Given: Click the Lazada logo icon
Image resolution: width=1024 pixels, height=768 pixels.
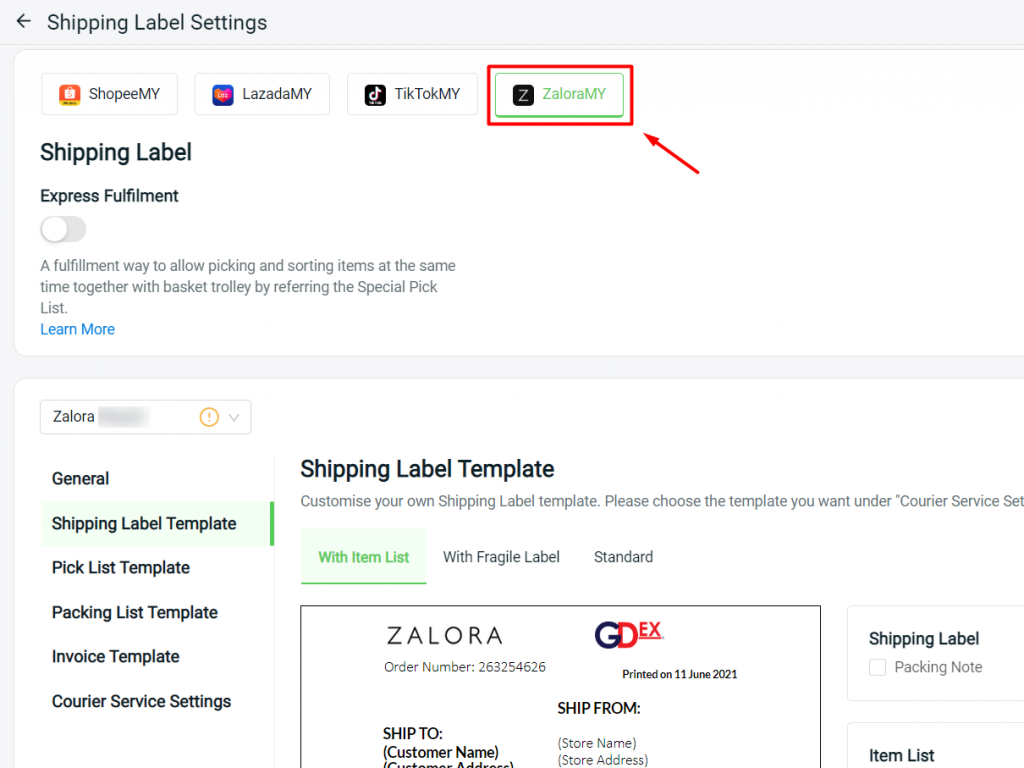Looking at the screenshot, I should [223, 95].
